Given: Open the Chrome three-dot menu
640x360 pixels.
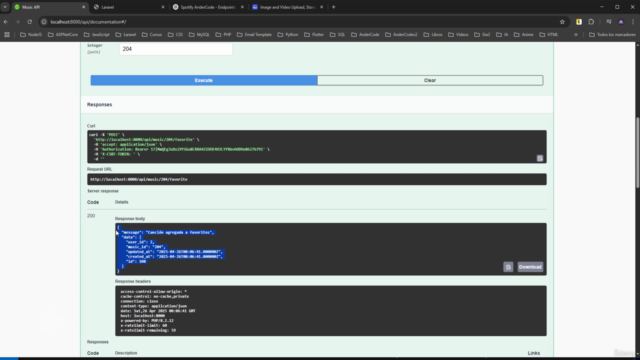Looking at the screenshot, I should point(633,22).
